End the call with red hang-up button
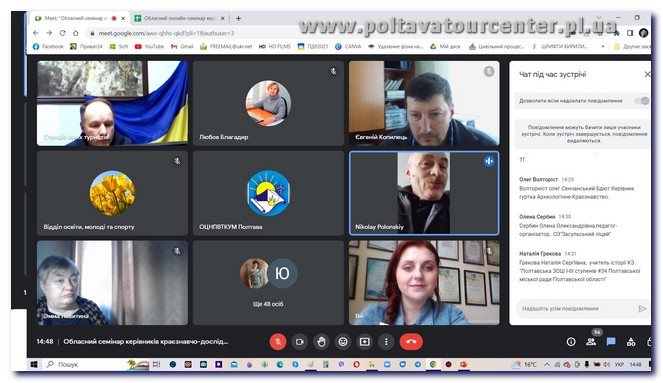 (411, 342)
